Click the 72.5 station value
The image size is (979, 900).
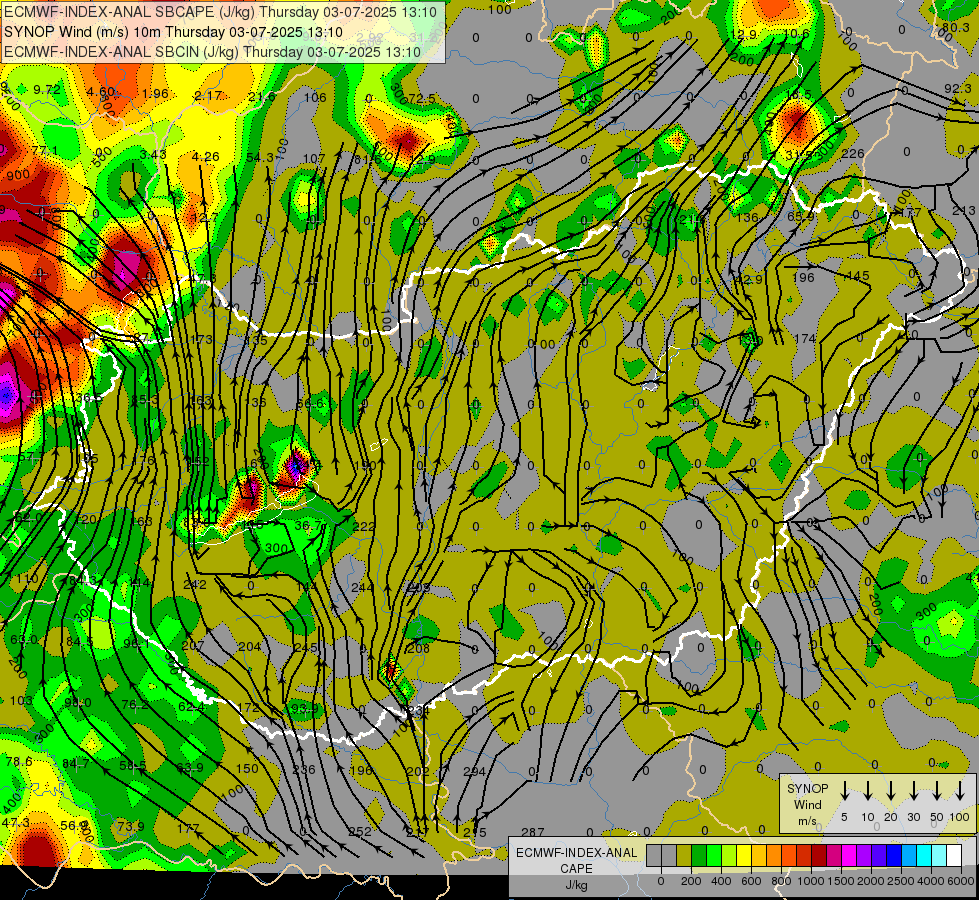[421, 99]
